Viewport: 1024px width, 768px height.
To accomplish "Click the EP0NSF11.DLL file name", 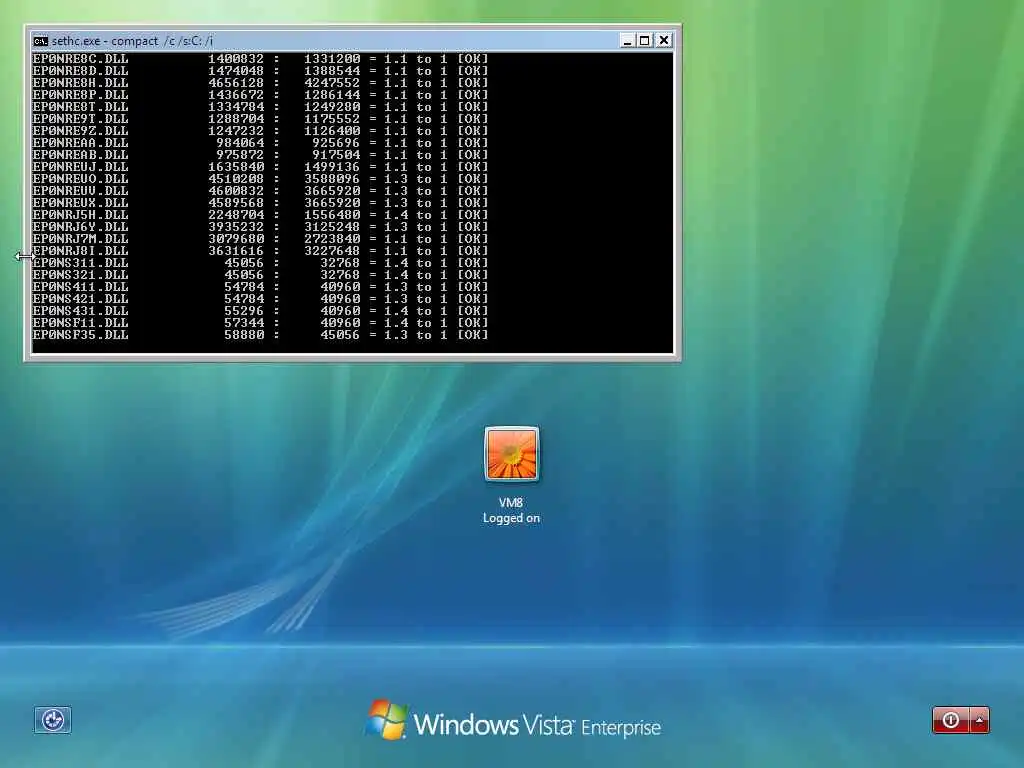I will coord(80,322).
